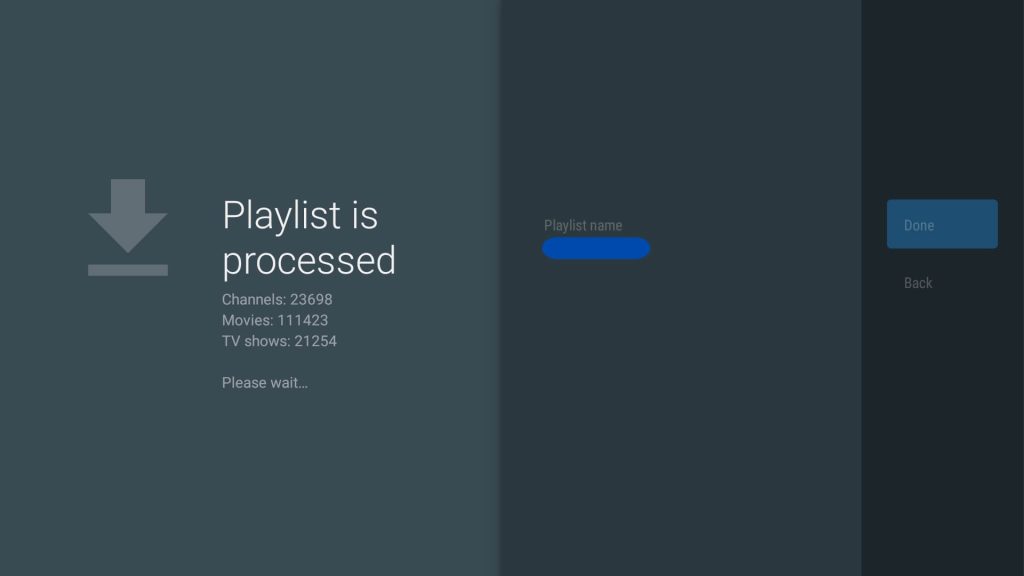The width and height of the screenshot is (1024, 576).
Task: Click the "Channels: 23698" count line
Action: pos(277,299)
